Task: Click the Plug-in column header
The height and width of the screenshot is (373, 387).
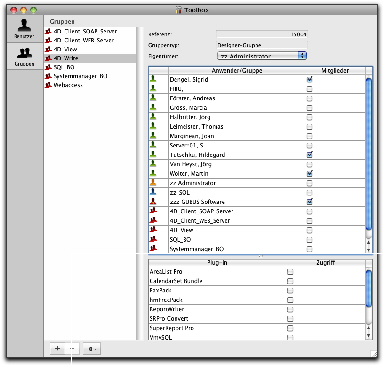Action: [x=217, y=263]
